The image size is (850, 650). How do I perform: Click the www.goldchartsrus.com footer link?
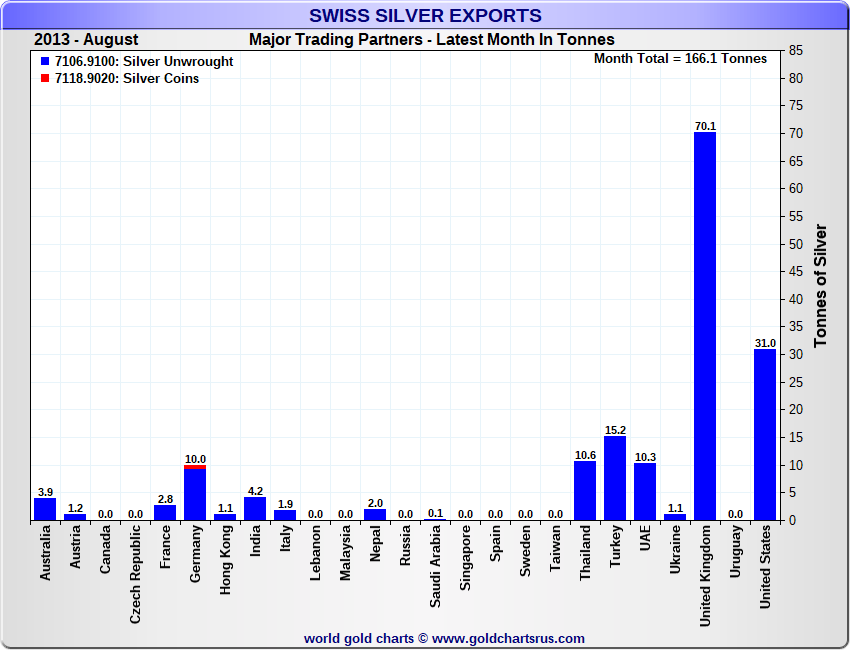[x=508, y=638]
